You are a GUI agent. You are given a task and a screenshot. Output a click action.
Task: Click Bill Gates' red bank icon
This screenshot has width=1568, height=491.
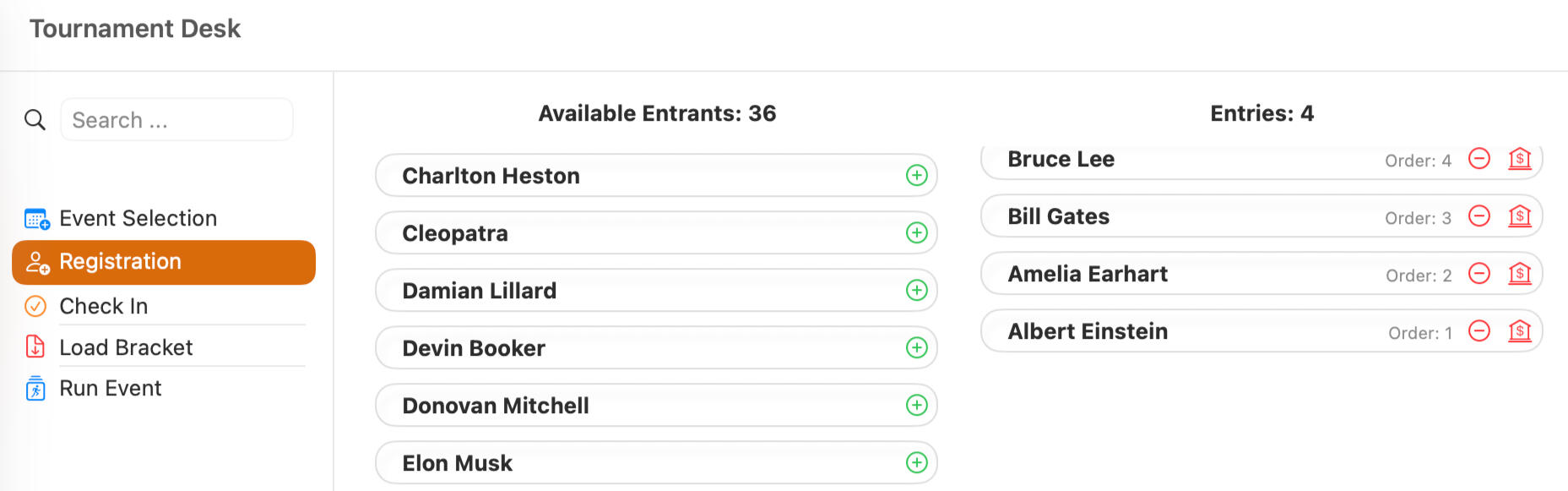point(1520,216)
